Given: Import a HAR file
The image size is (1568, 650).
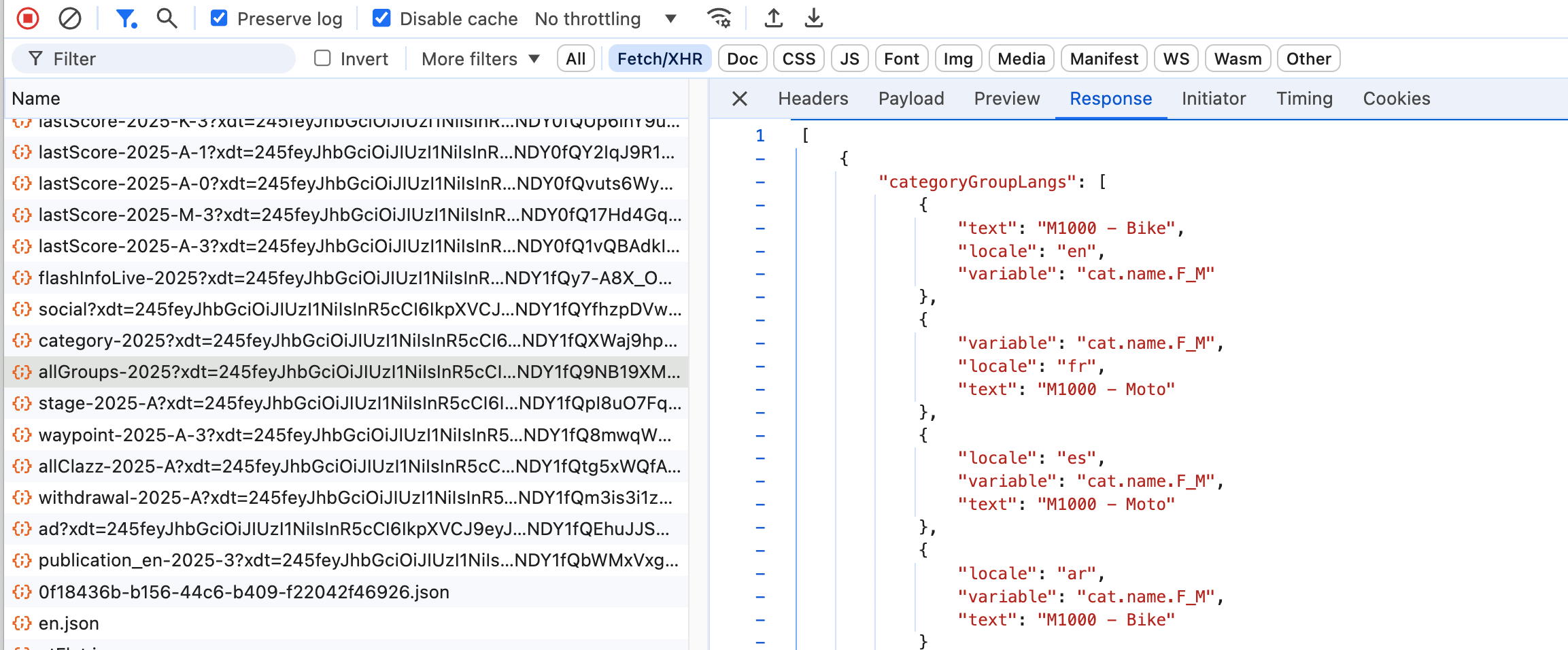Looking at the screenshot, I should [x=773, y=18].
